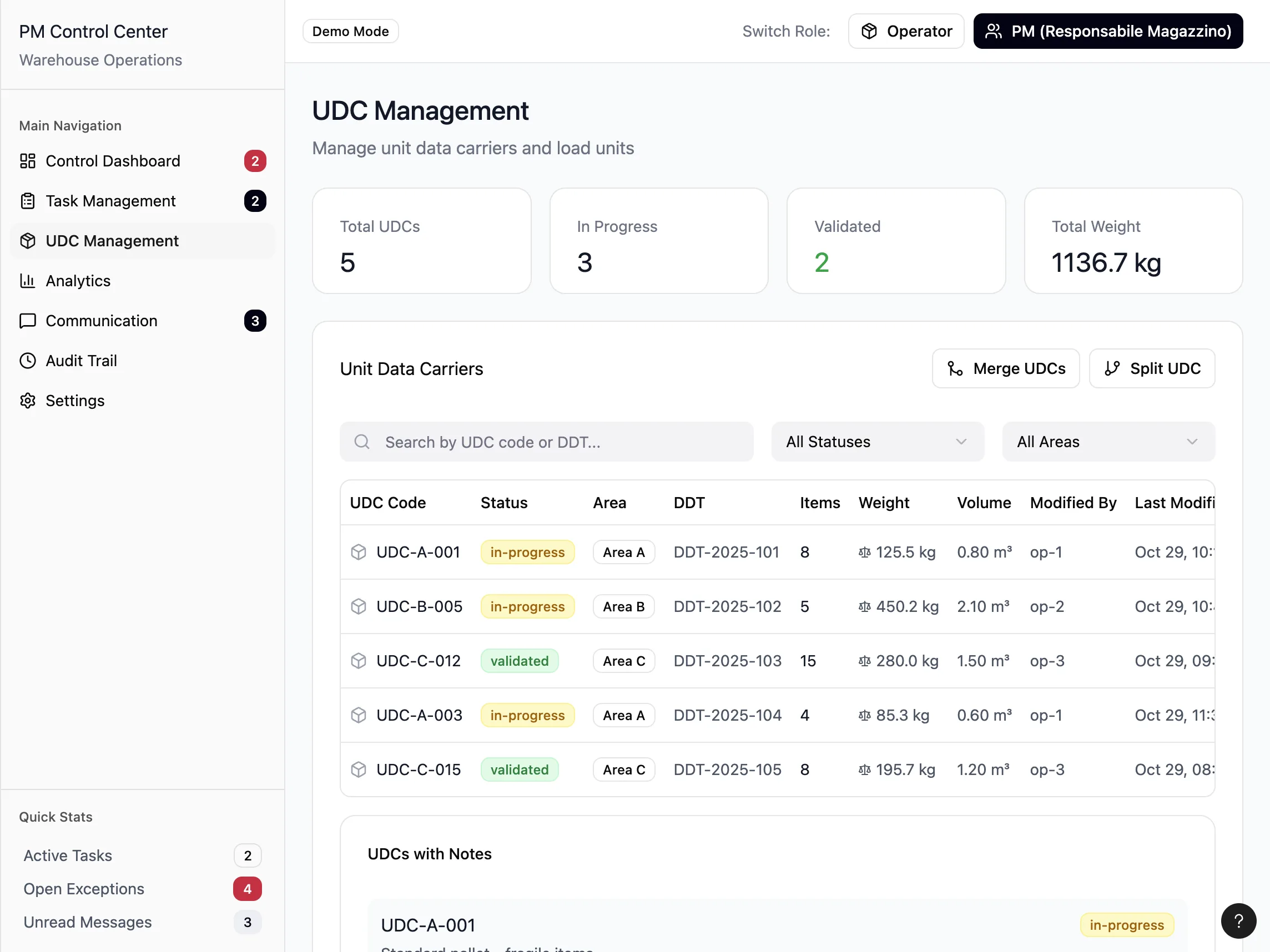Click the Split UDC button
1270x952 pixels.
tap(1152, 368)
